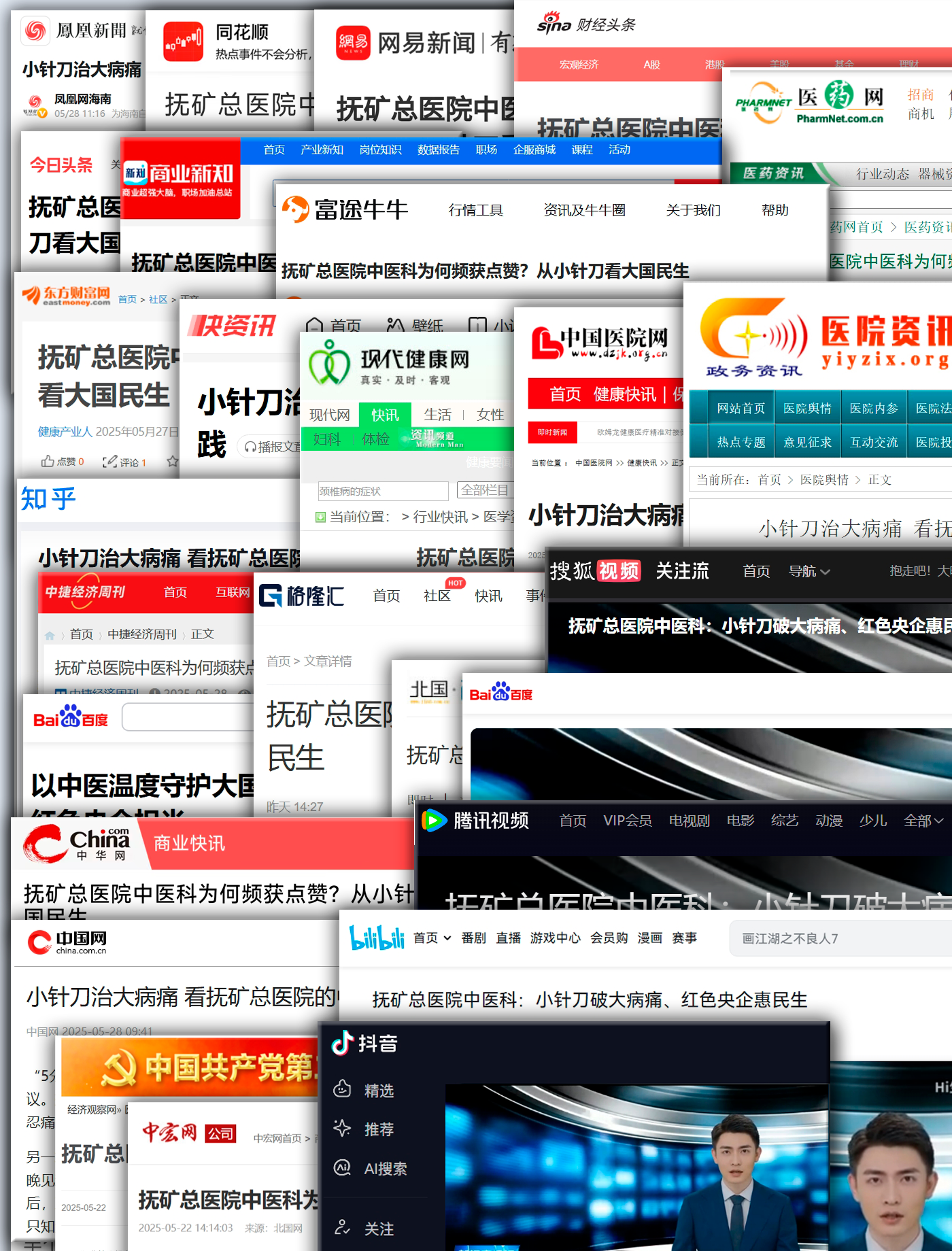Click the Baidu search box beside the Baidu logo
Image resolution: width=952 pixels, height=1251 pixels.
pos(188,717)
